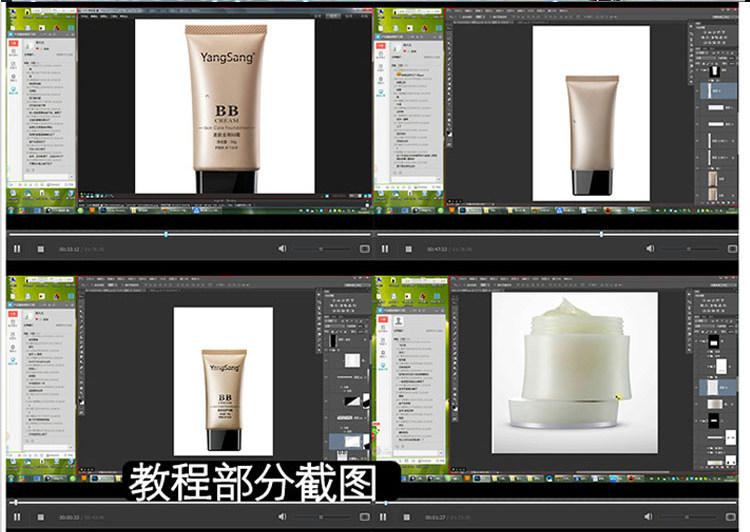Viewport: 750px width, 532px height.
Task: Adjust volume slider of the cream jar video
Action: 688,517
